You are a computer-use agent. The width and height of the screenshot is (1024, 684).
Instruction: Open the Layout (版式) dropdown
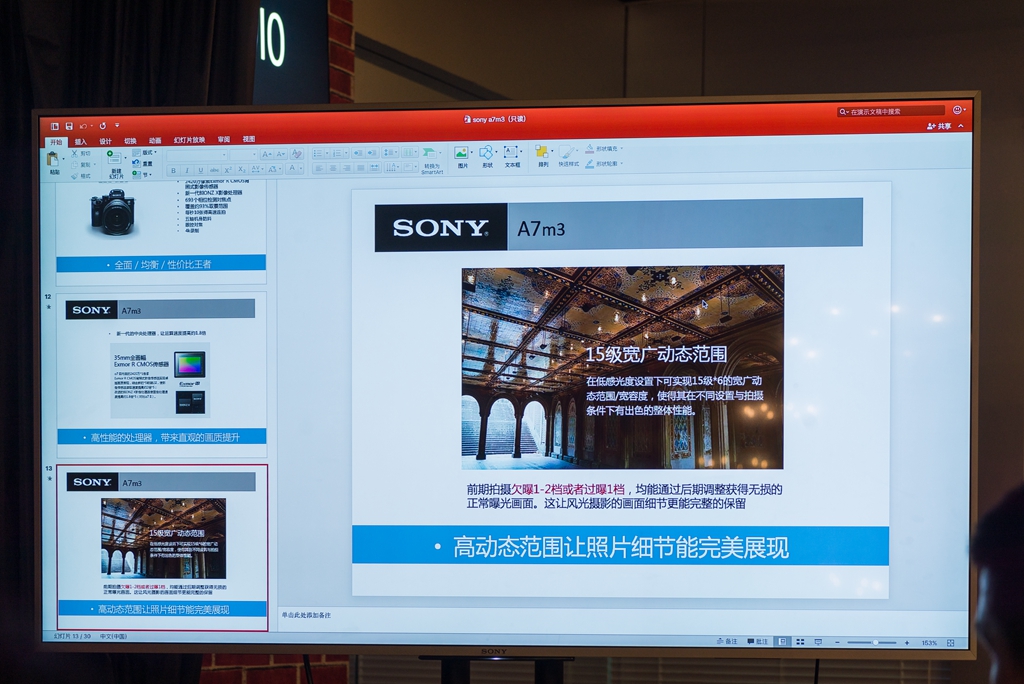pos(145,152)
